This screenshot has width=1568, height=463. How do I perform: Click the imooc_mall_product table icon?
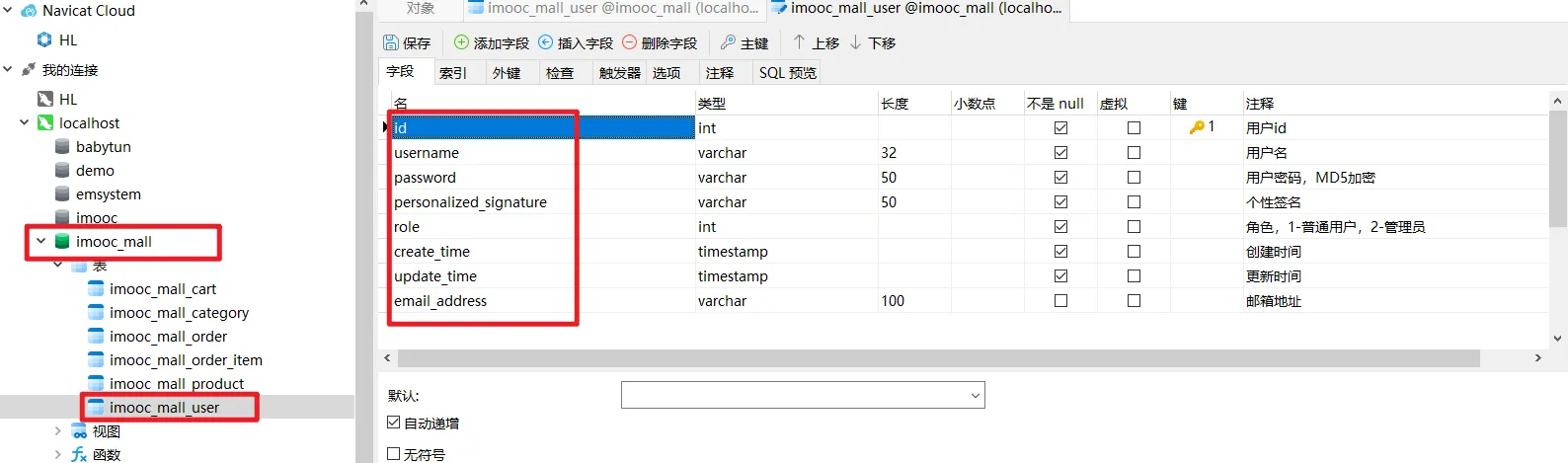tap(96, 384)
